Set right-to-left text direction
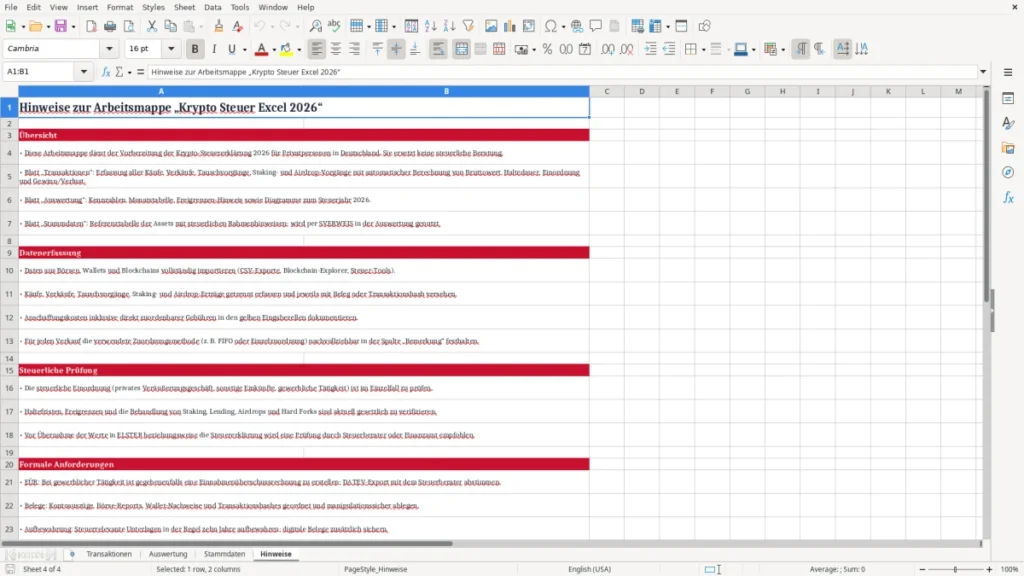Image resolution: width=1024 pixels, height=576 pixels. (820, 49)
